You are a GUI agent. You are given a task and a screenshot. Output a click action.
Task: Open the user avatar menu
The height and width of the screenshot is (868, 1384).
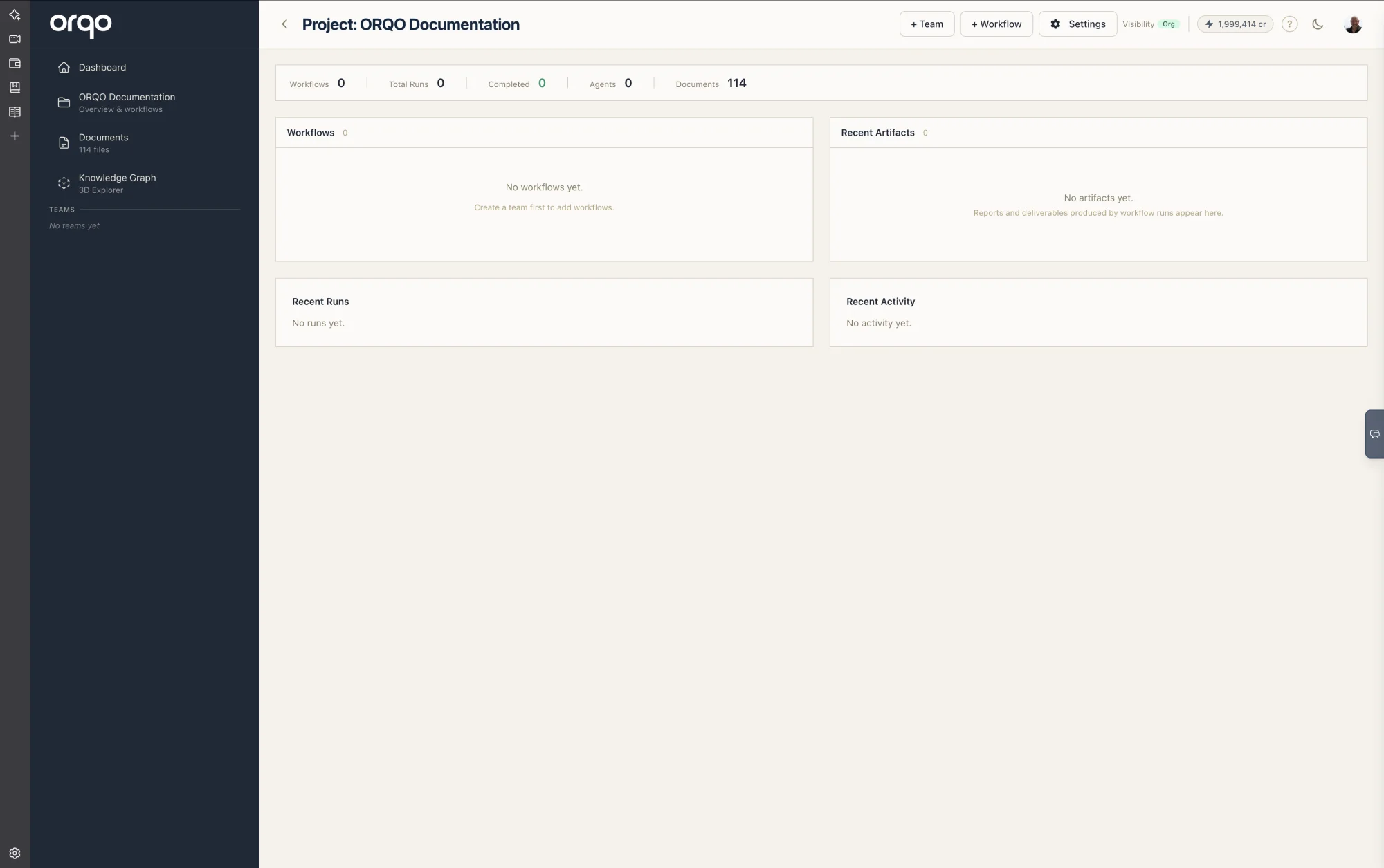point(1353,24)
